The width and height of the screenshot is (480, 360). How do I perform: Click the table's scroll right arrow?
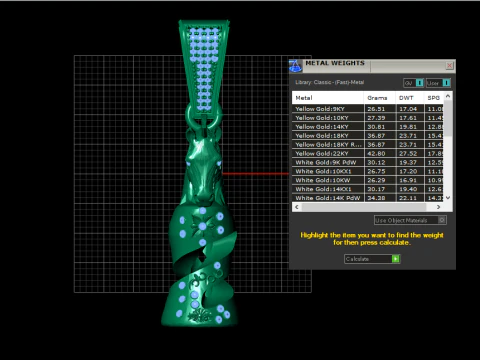click(x=438, y=207)
